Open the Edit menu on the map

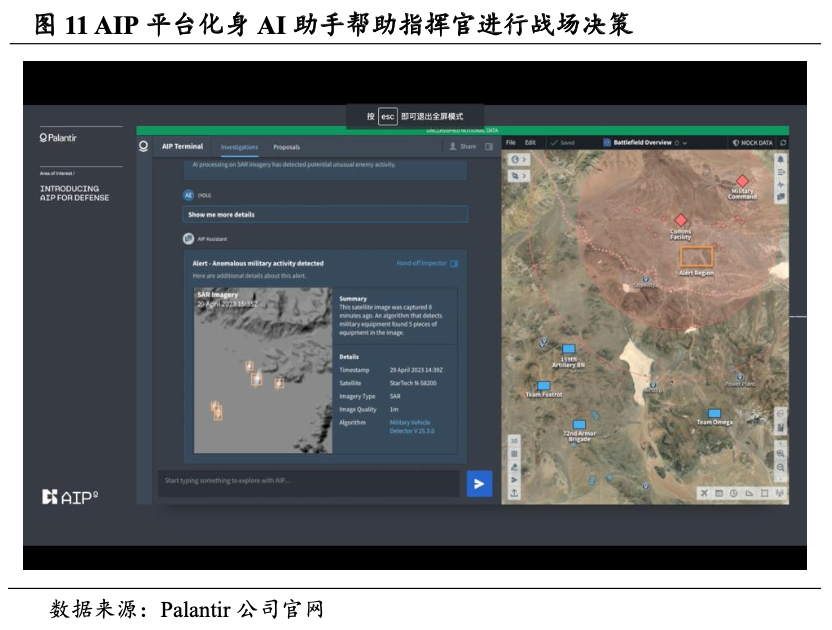[530, 143]
